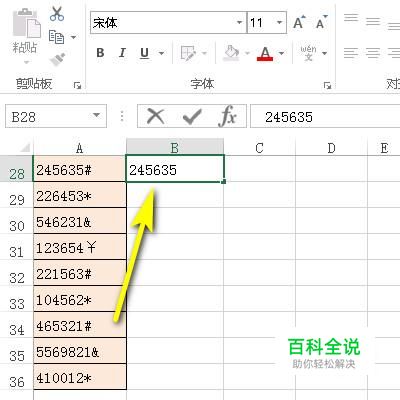The height and width of the screenshot is (400, 400).
Task: Click cell containing 465321#
Action: pyautogui.click(x=80, y=325)
